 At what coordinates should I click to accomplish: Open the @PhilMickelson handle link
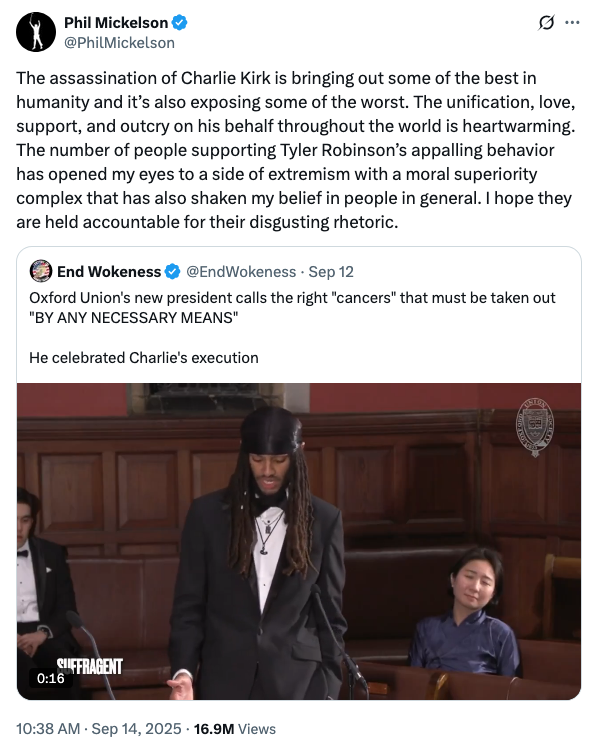coord(119,43)
